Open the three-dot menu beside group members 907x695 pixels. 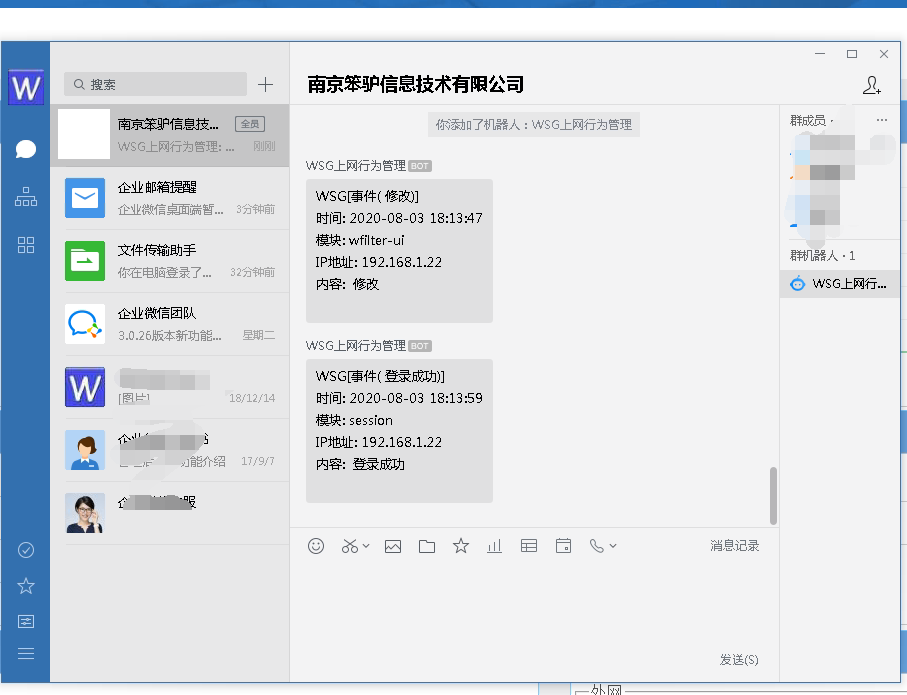tap(881, 120)
